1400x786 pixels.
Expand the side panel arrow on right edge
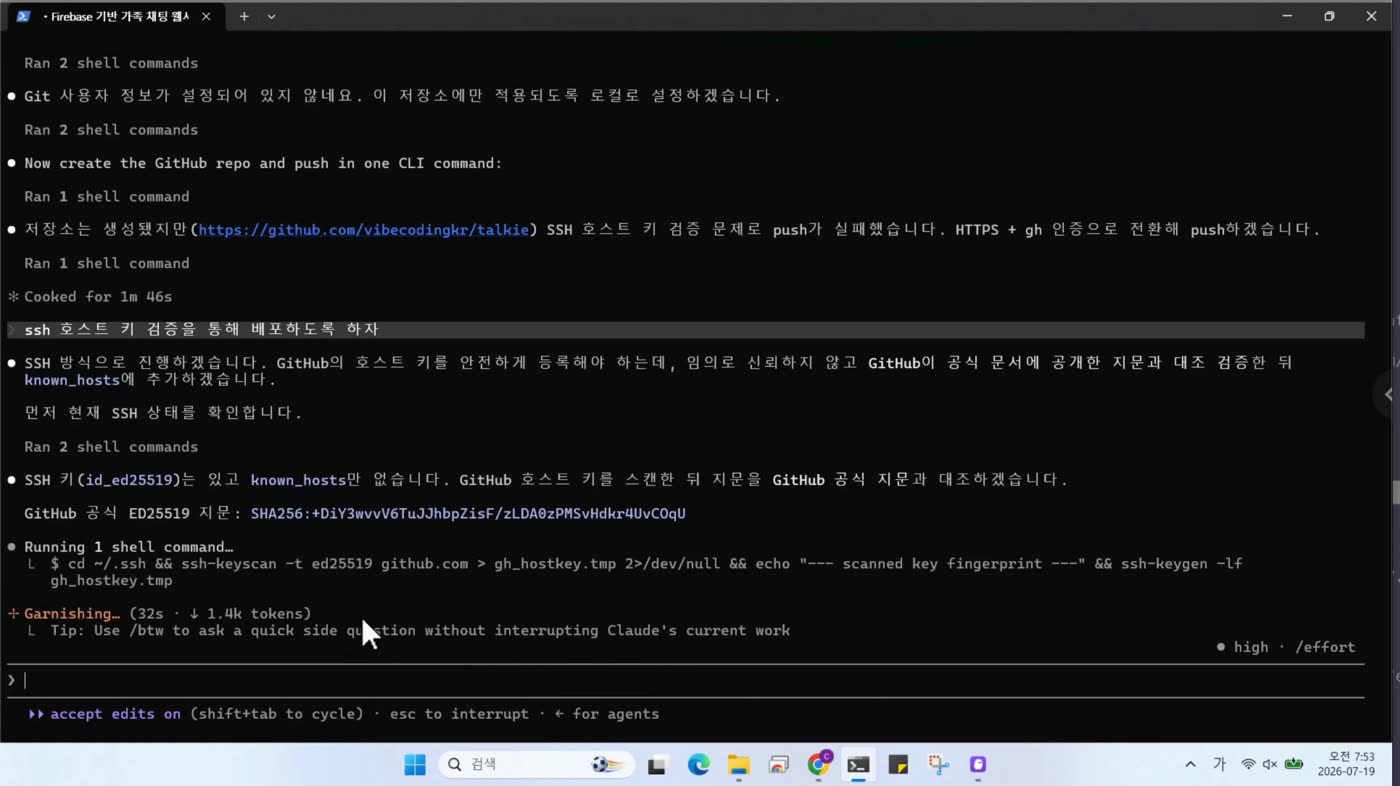1387,394
